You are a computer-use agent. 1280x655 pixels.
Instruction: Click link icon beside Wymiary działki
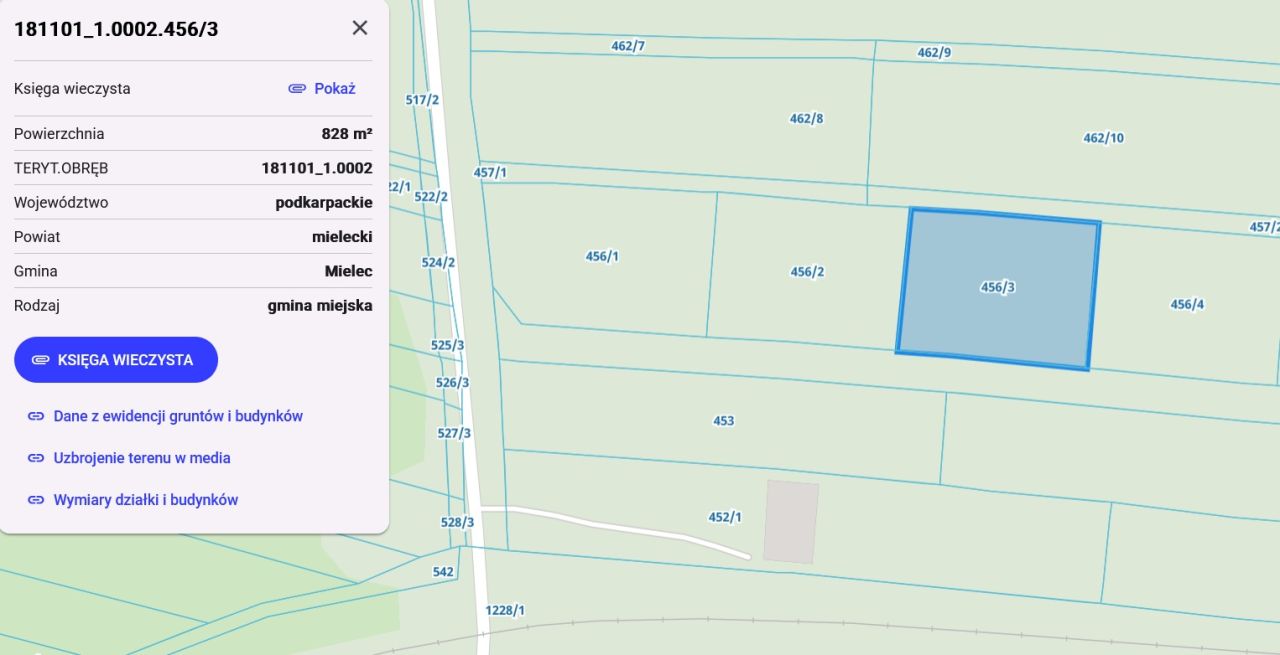36,500
